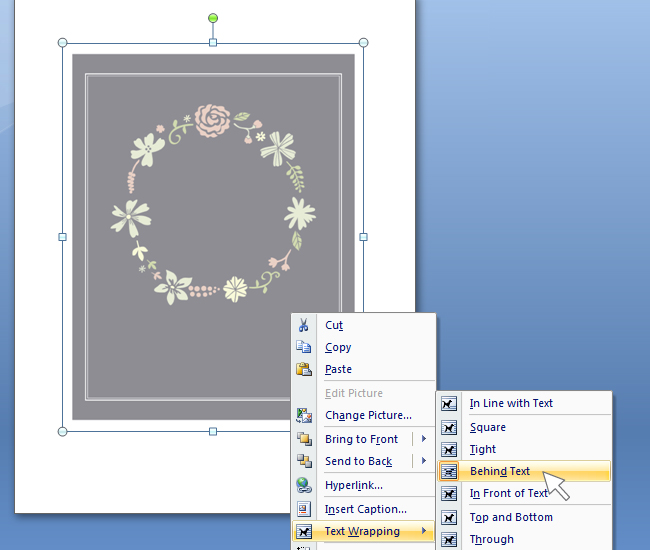Click the green rotation handle
Viewport: 650px width, 550px height.
[x=213, y=18]
